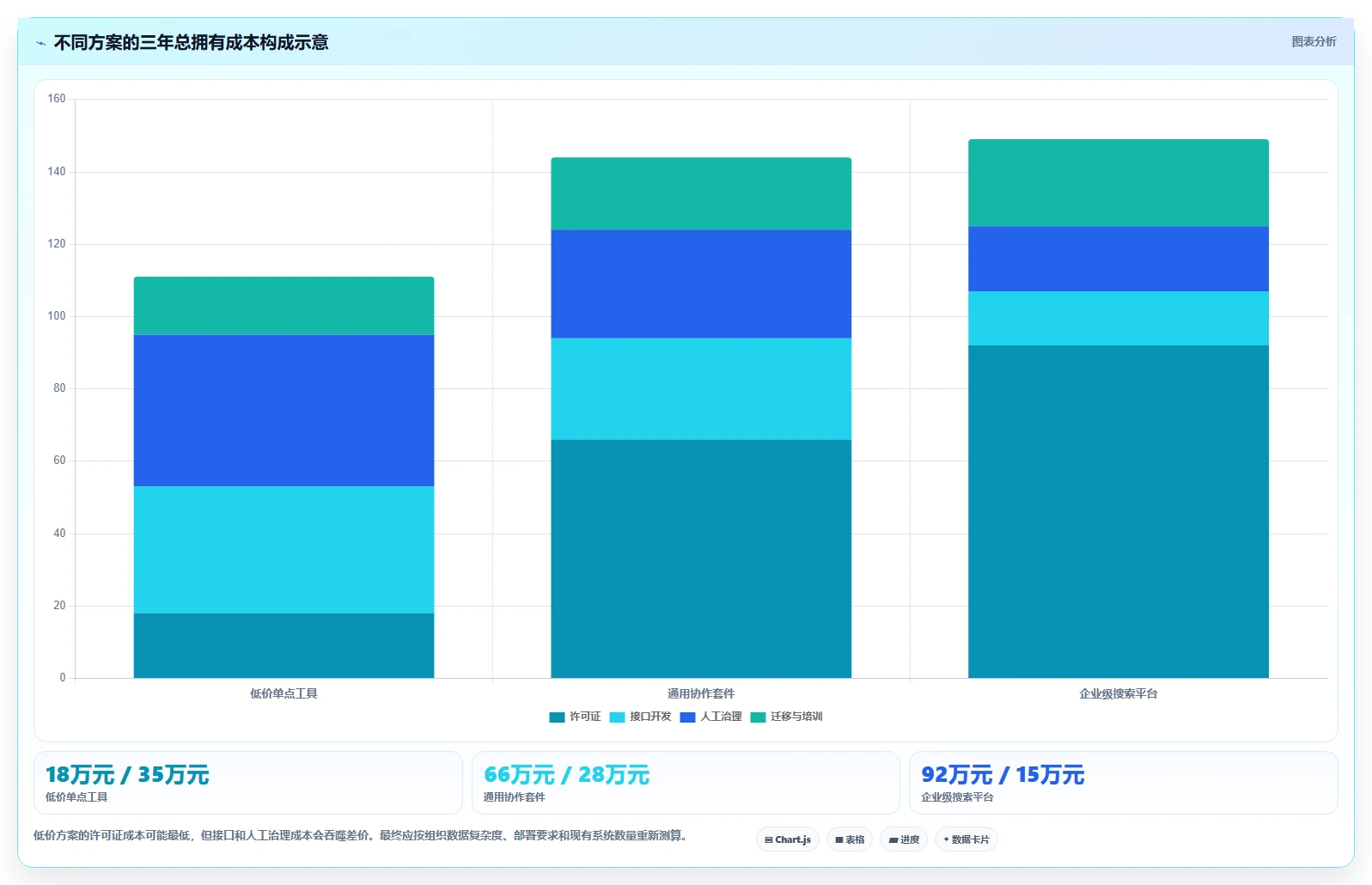Click the 表格 chip

click(x=850, y=839)
